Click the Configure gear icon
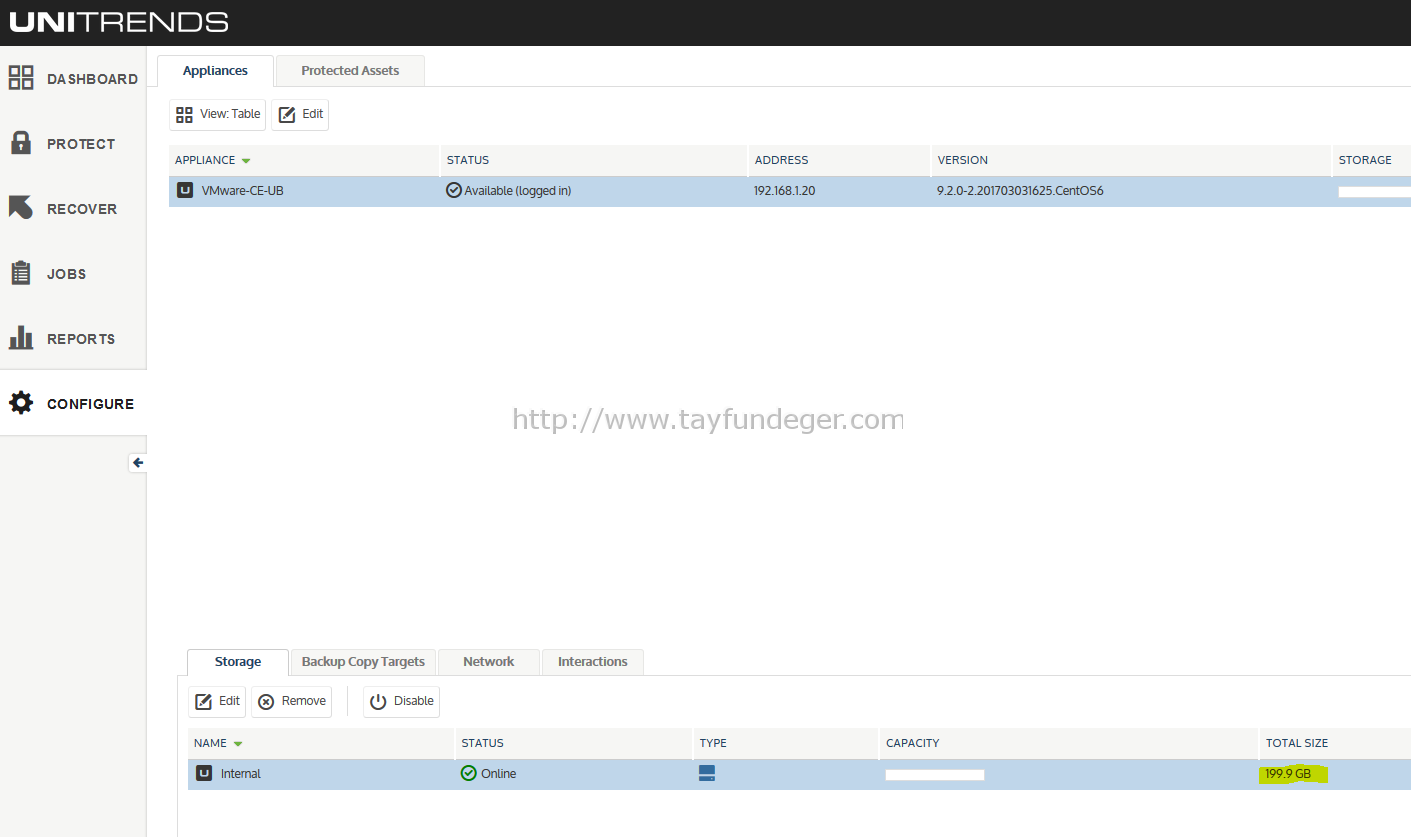The height and width of the screenshot is (837, 1411). coord(21,403)
